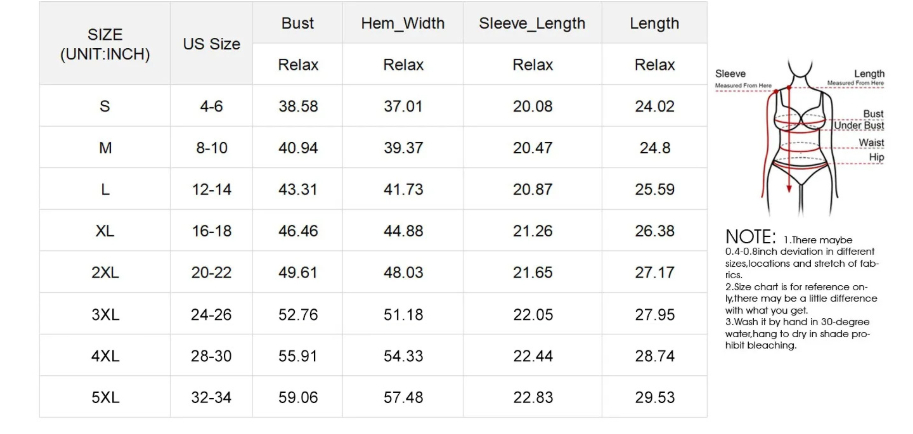Click the Bust column header
Screen dimensions: 913x434
click(x=297, y=23)
